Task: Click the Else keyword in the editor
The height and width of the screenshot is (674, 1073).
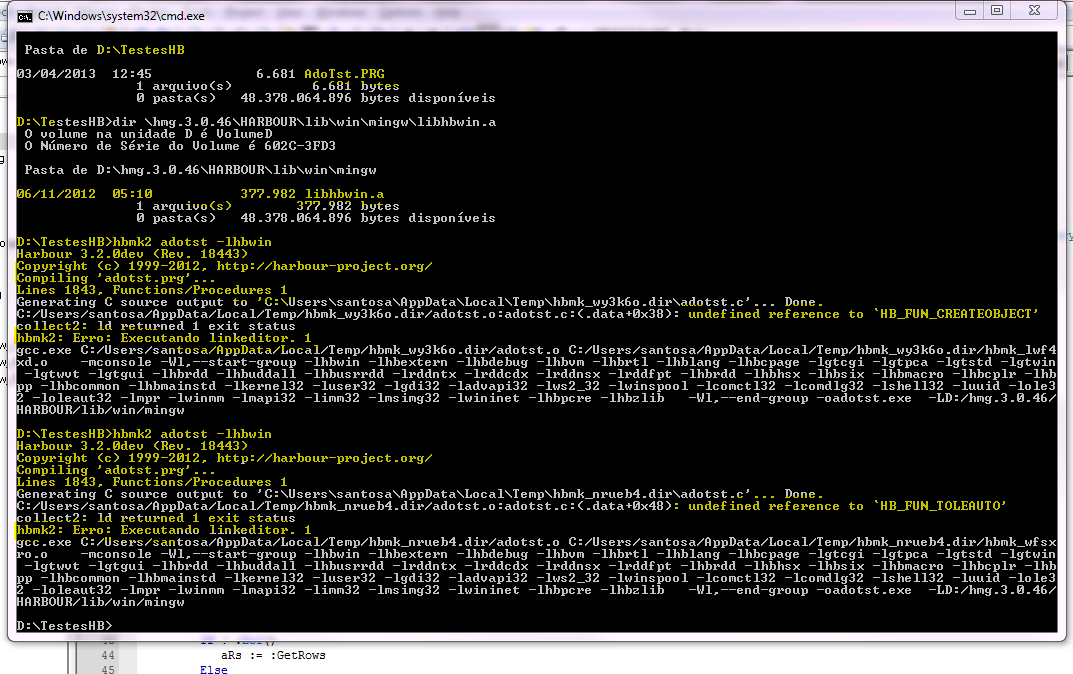Action: click(x=213, y=669)
